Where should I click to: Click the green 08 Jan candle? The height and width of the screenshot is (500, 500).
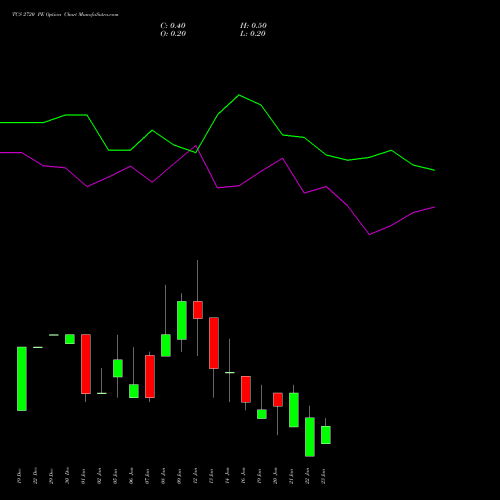166,345
